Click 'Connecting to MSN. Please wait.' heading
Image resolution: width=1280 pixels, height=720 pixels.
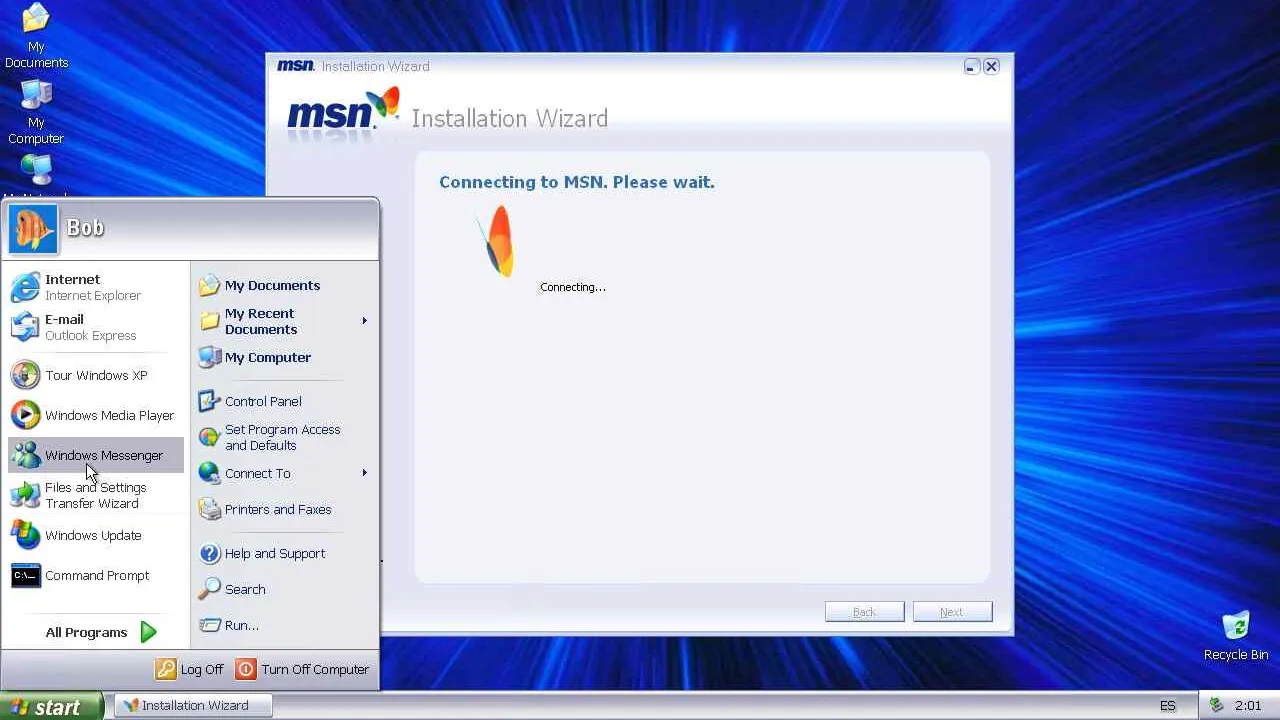pyautogui.click(x=577, y=182)
